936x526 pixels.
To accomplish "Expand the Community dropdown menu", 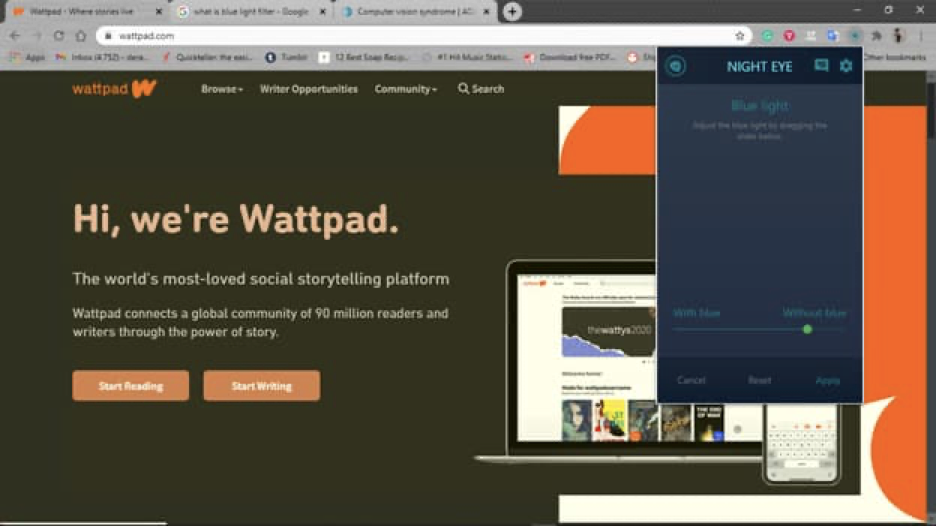I will pos(405,89).
